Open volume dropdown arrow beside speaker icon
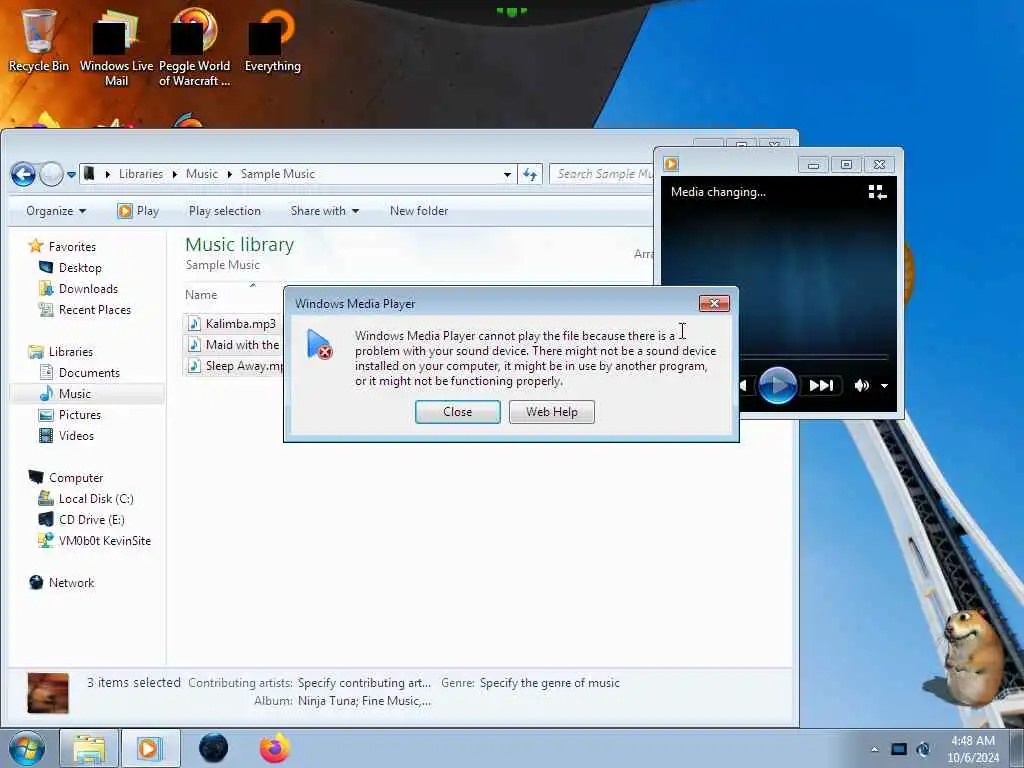Screen dimensions: 1024x768 pyautogui.click(x=884, y=386)
